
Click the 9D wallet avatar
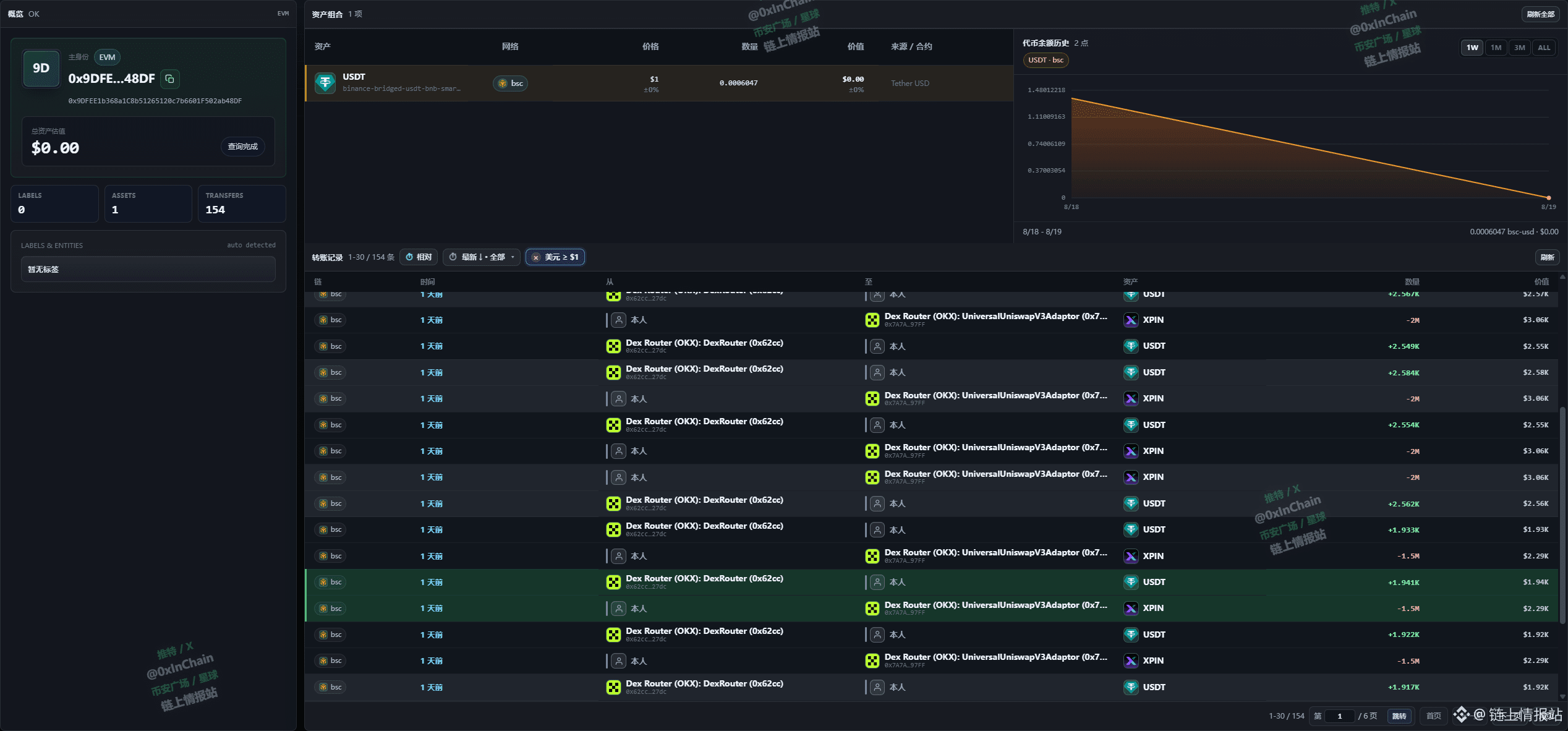click(41, 68)
